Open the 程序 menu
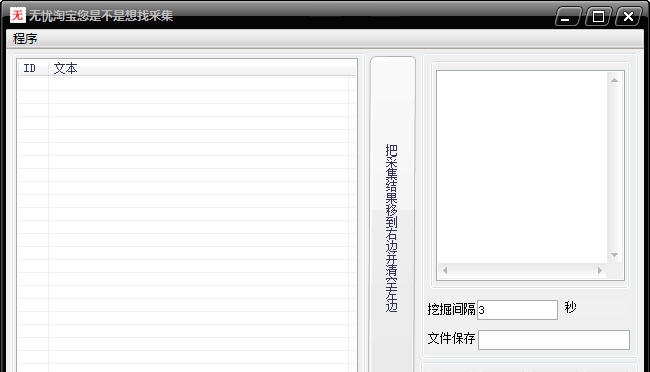The image size is (650, 372). [x=25, y=39]
